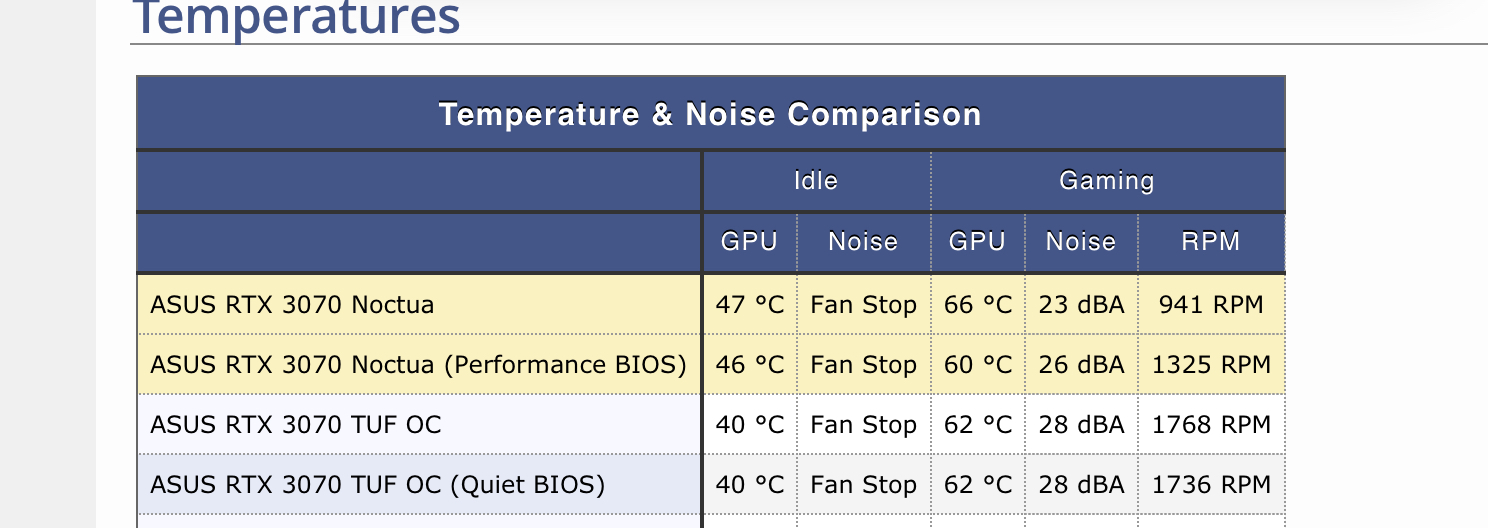Select the ASUS RTX 3070 TUF OC row label
This screenshot has width=1488, height=528.
295,425
